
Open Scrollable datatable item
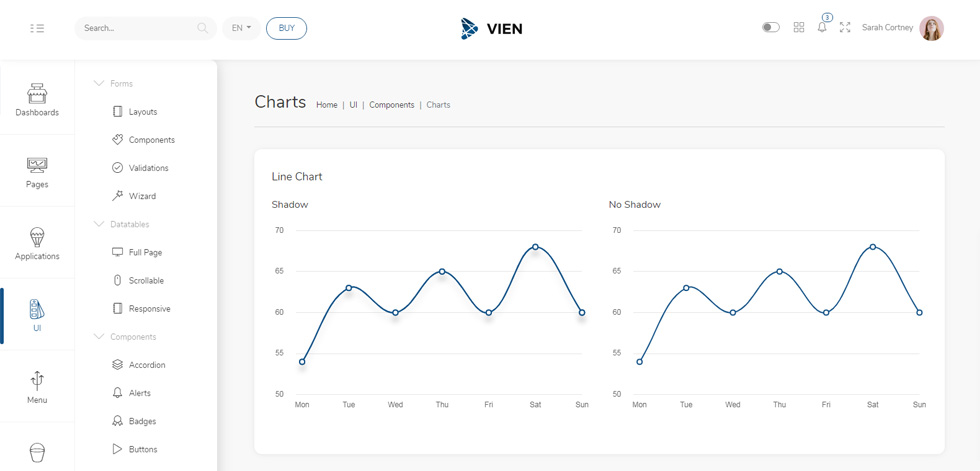[138, 280]
